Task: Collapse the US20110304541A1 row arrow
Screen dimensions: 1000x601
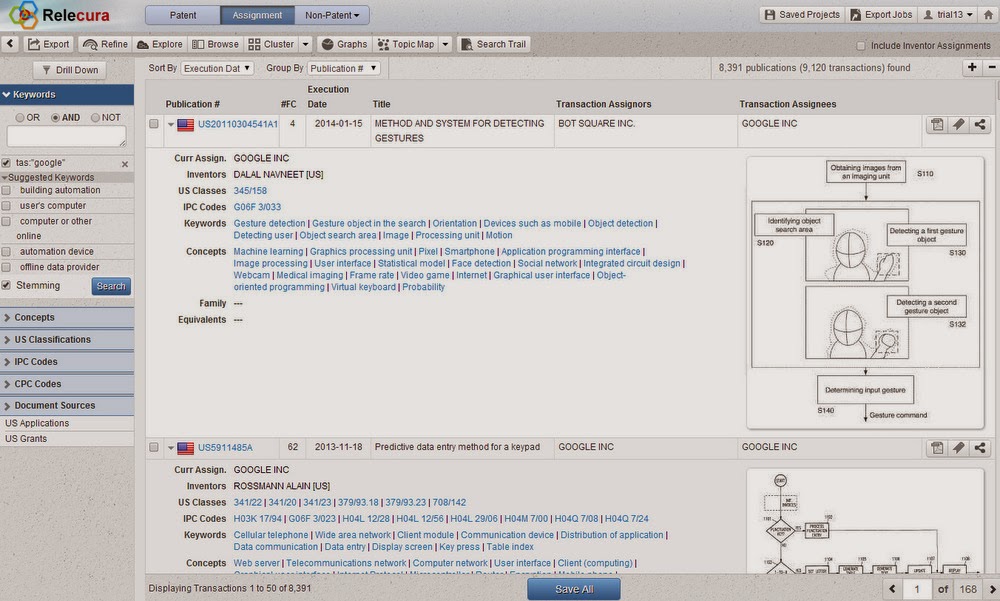Action: click(x=171, y=124)
